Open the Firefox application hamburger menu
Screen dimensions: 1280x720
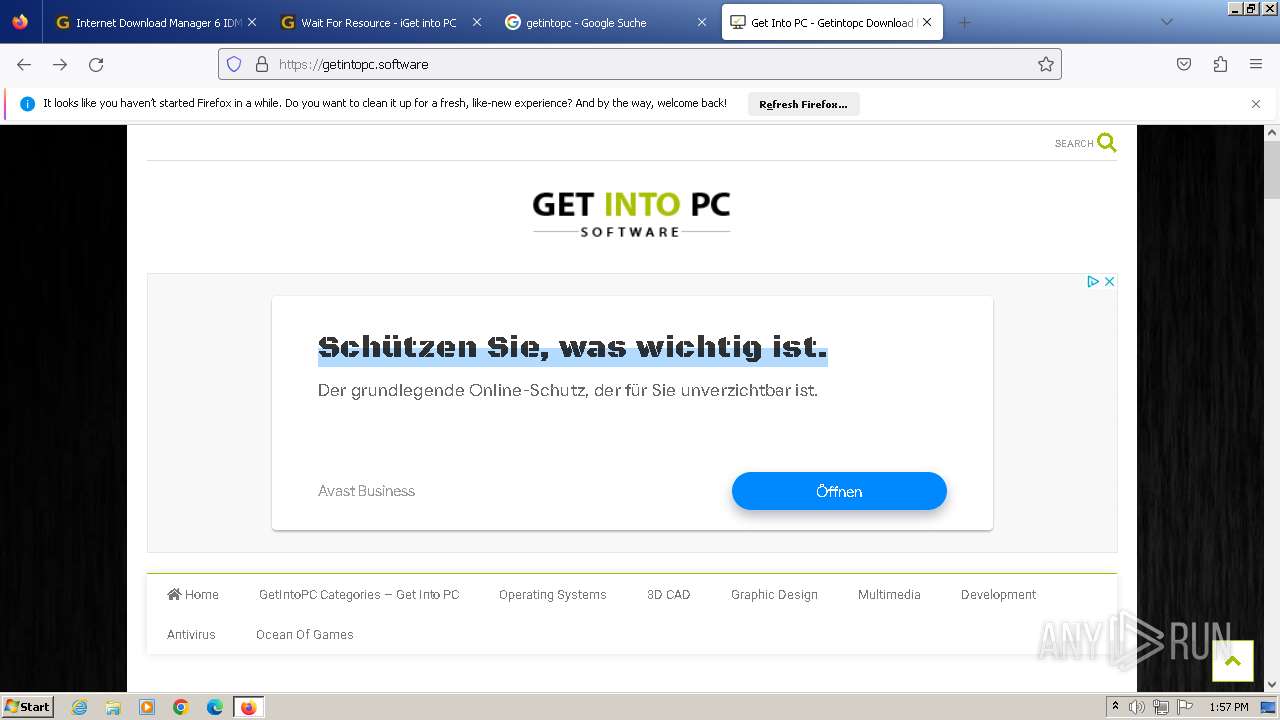1256,64
